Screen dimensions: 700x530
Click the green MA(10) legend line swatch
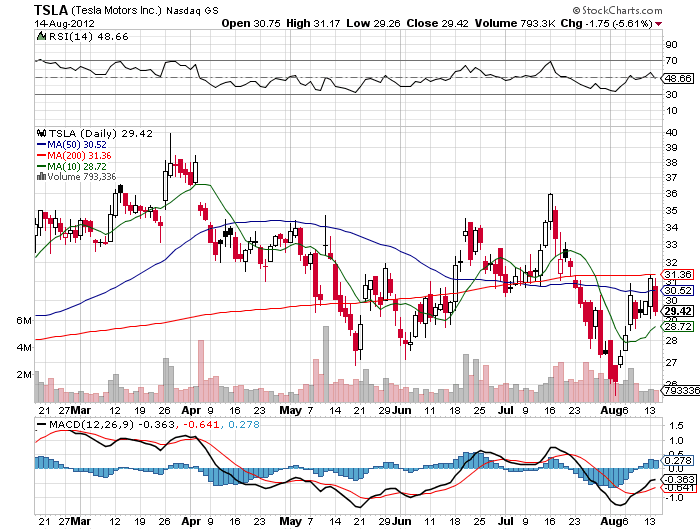[x=41, y=166]
